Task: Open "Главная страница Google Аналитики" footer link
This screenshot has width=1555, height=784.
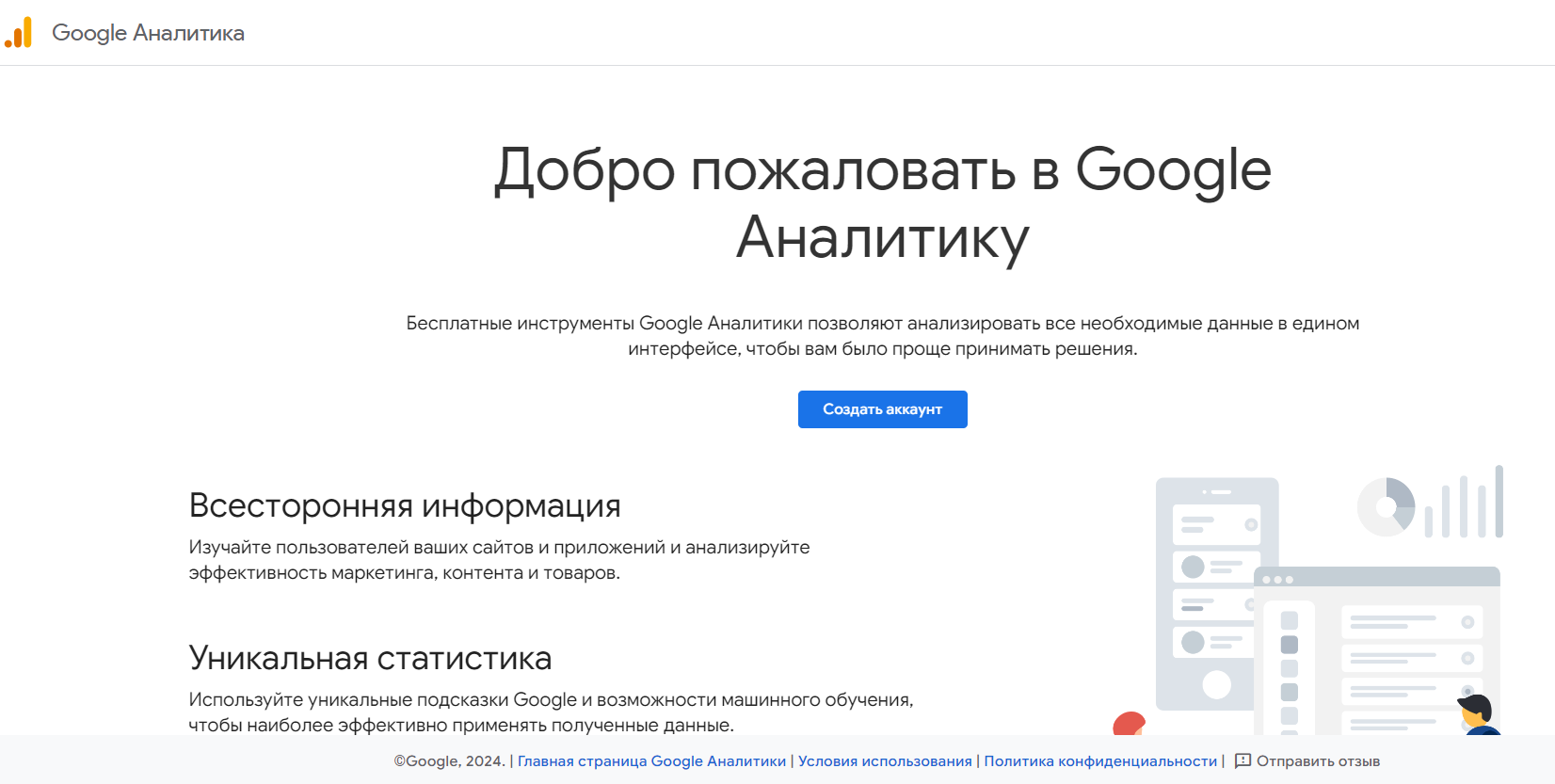Action: pyautogui.click(x=651, y=761)
